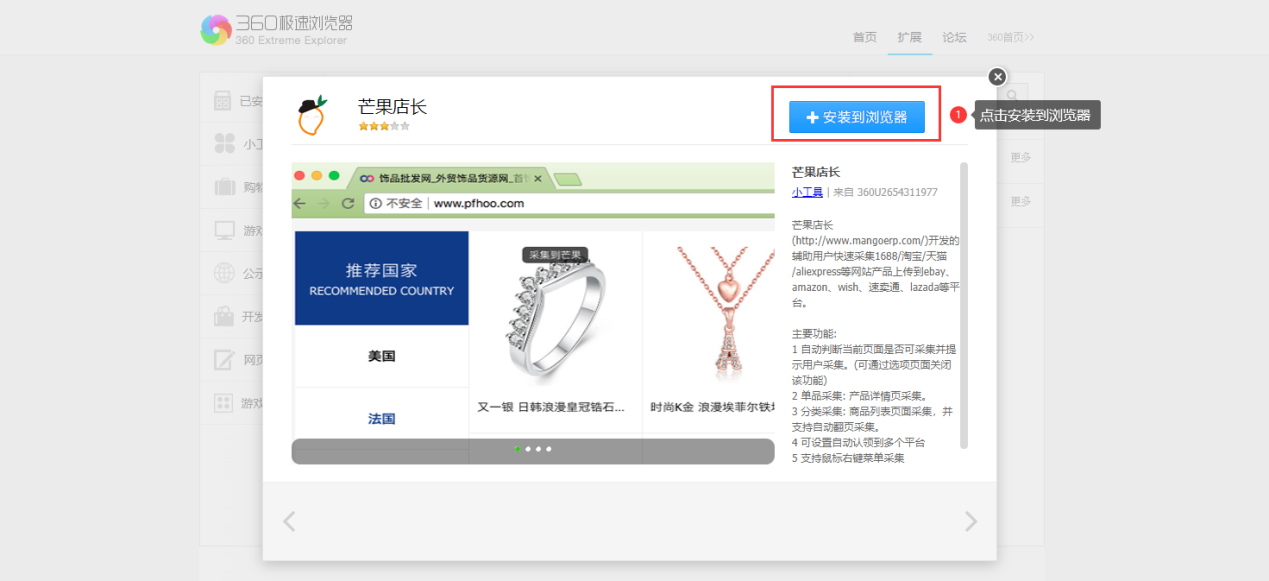Close the extension detail dialog
Image resolution: width=1269 pixels, height=581 pixels.
[997, 77]
